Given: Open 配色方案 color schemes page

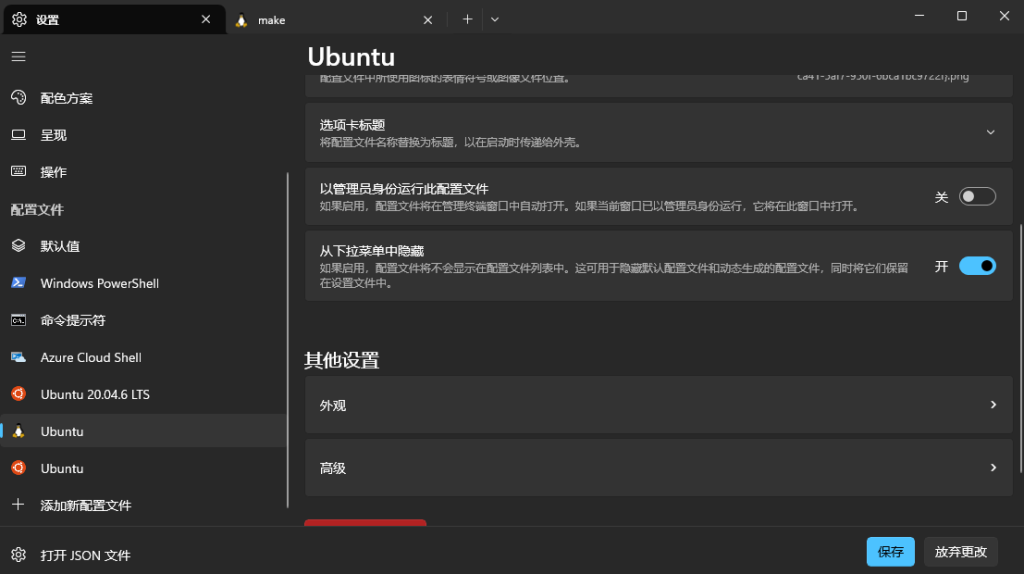Looking at the screenshot, I should point(66,98).
